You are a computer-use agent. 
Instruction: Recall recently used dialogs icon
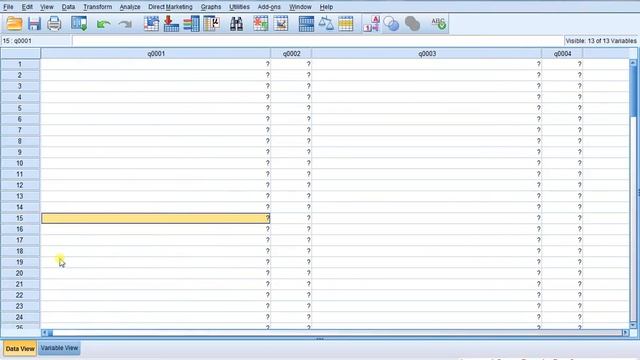point(79,24)
